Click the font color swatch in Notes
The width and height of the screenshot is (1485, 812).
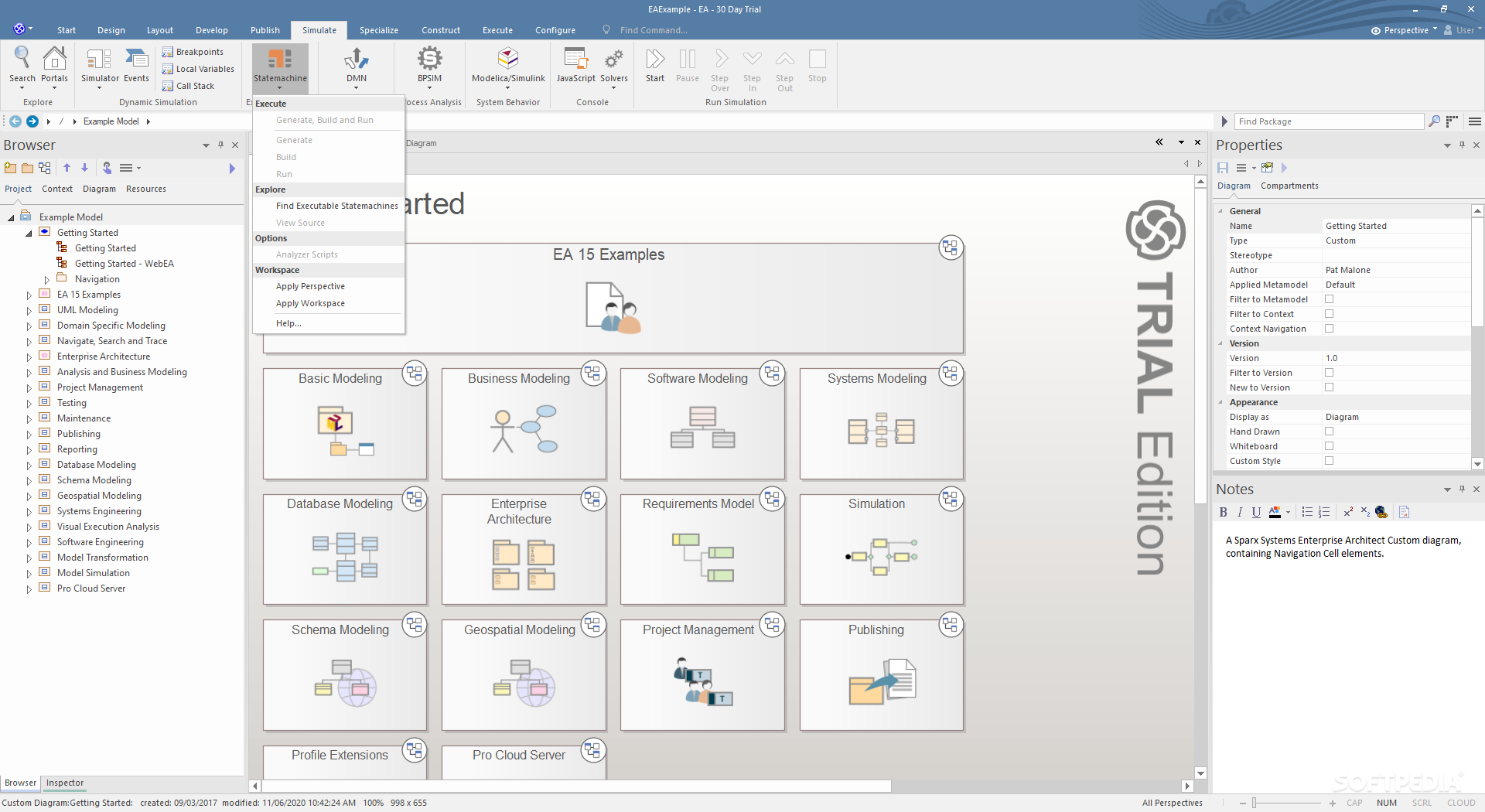1275,512
